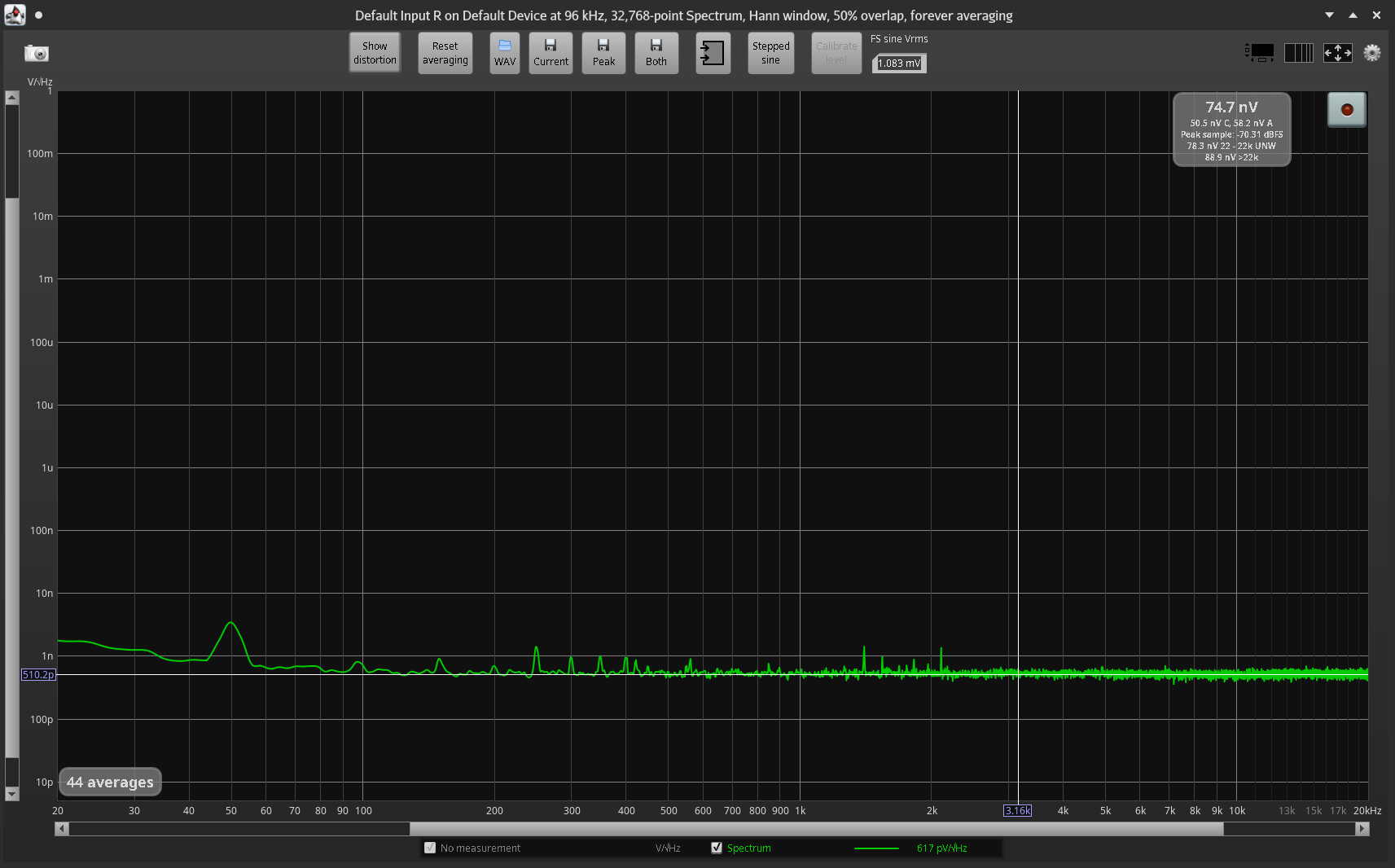Save Both current and peak traces
Image resolution: width=1395 pixels, height=868 pixels.
[656, 53]
